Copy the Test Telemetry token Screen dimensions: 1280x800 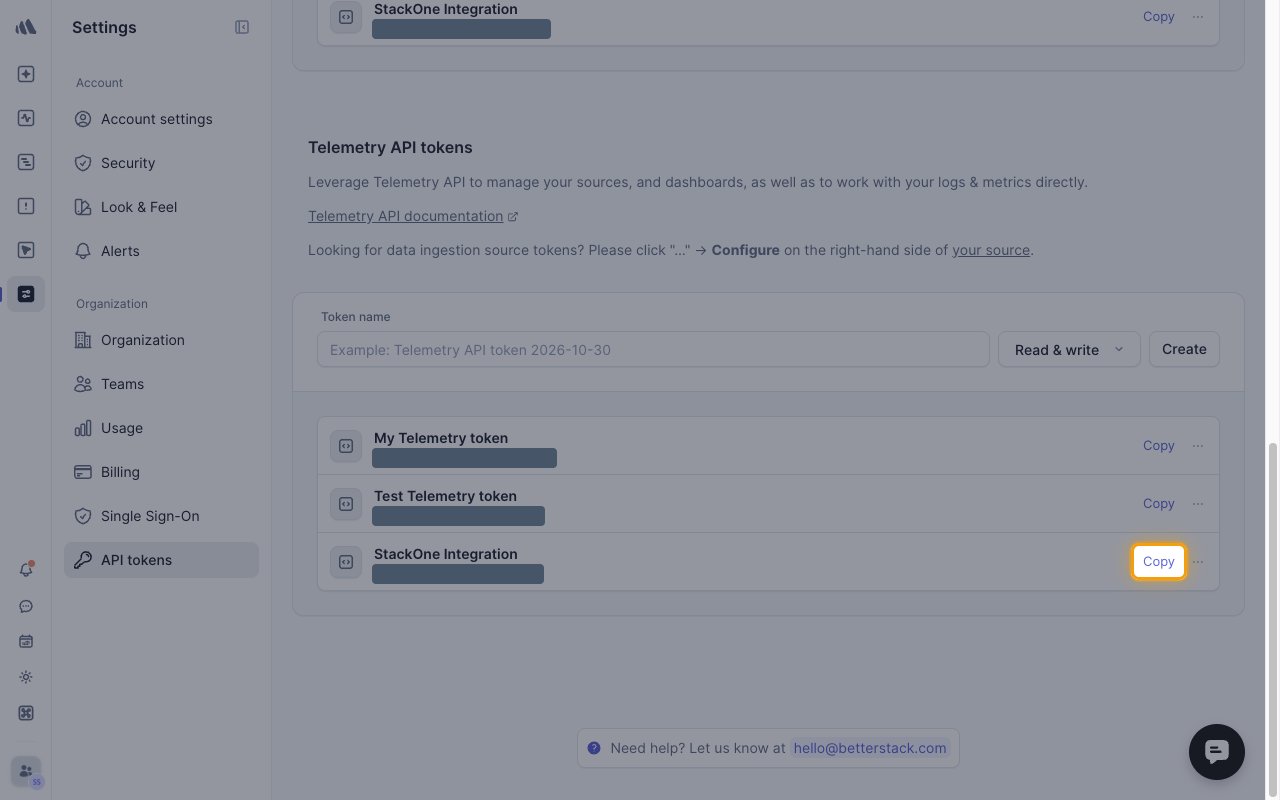coord(1158,504)
